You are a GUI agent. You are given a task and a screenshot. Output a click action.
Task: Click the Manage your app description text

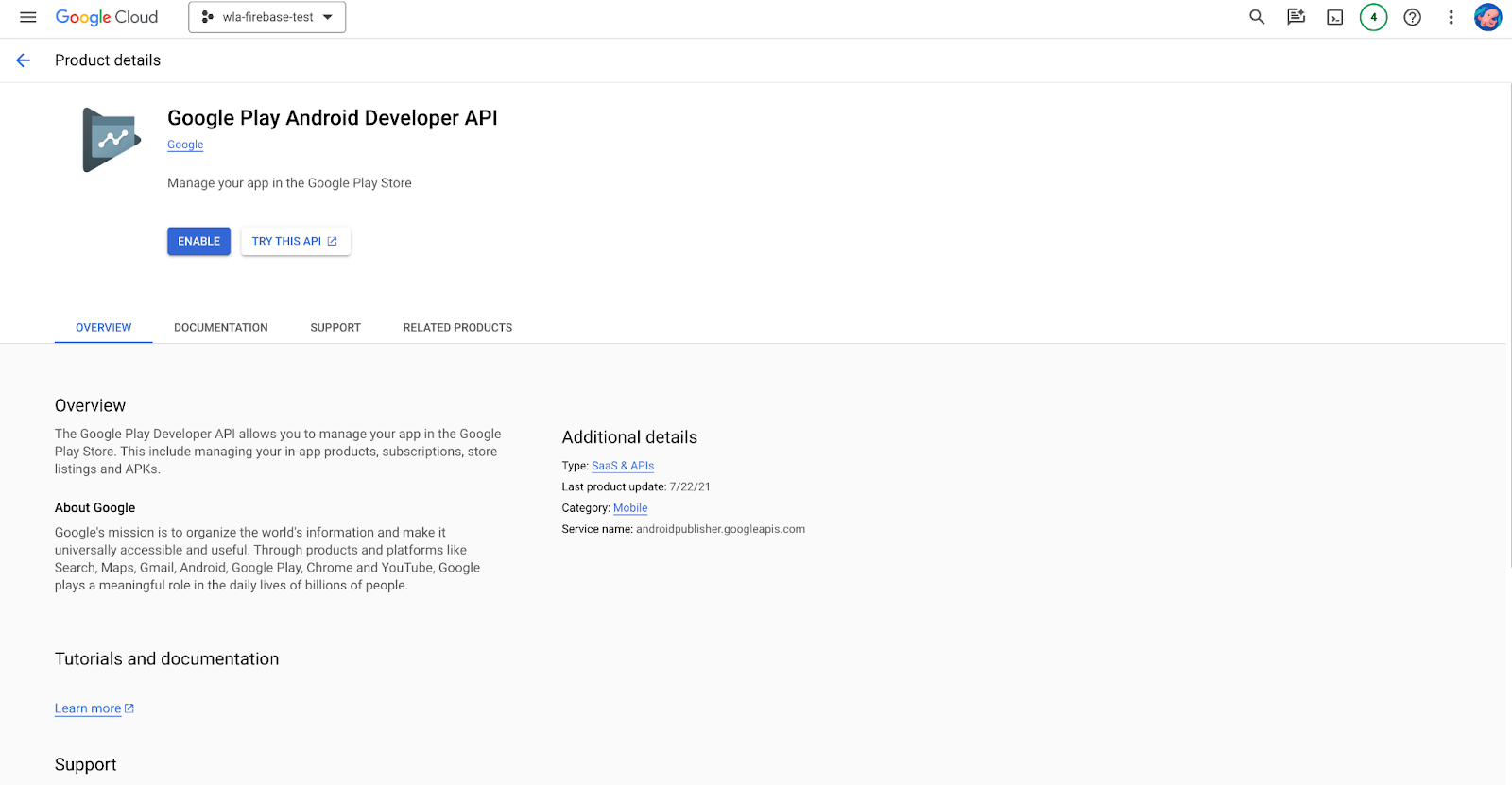[289, 183]
